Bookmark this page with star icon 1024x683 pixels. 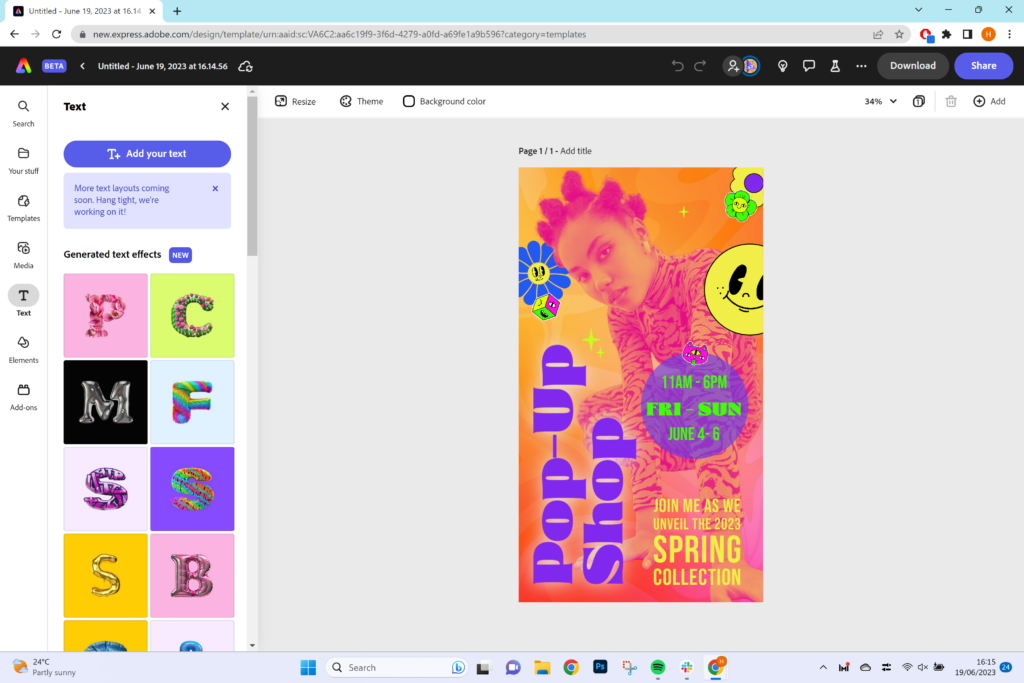(899, 35)
